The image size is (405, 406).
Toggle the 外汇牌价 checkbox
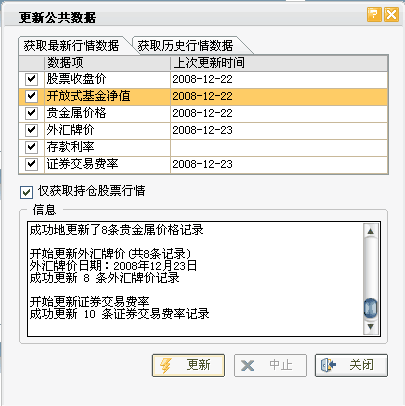31,130
